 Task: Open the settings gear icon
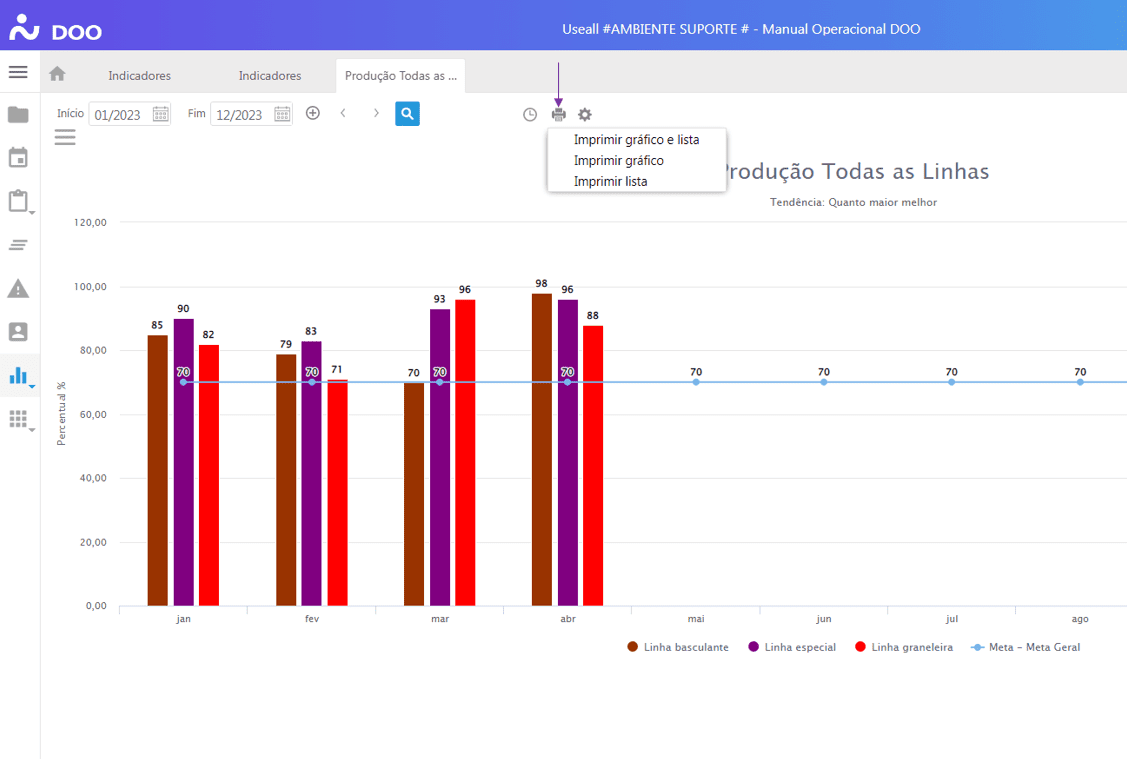tap(585, 115)
